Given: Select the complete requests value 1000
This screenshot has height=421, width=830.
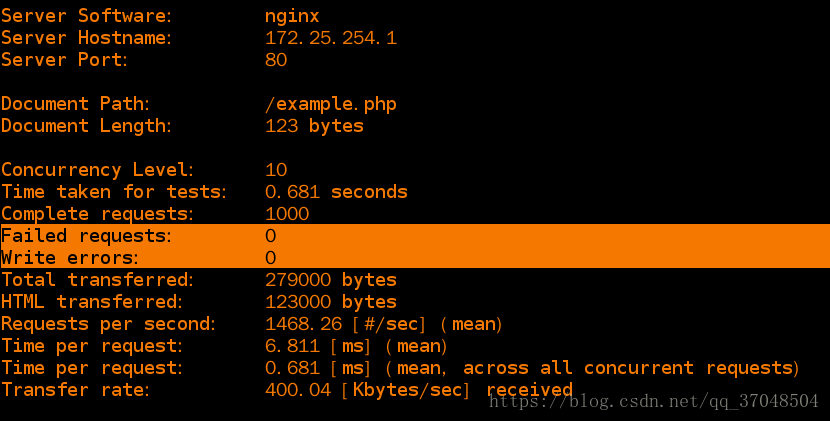Looking at the screenshot, I should pos(287,214).
